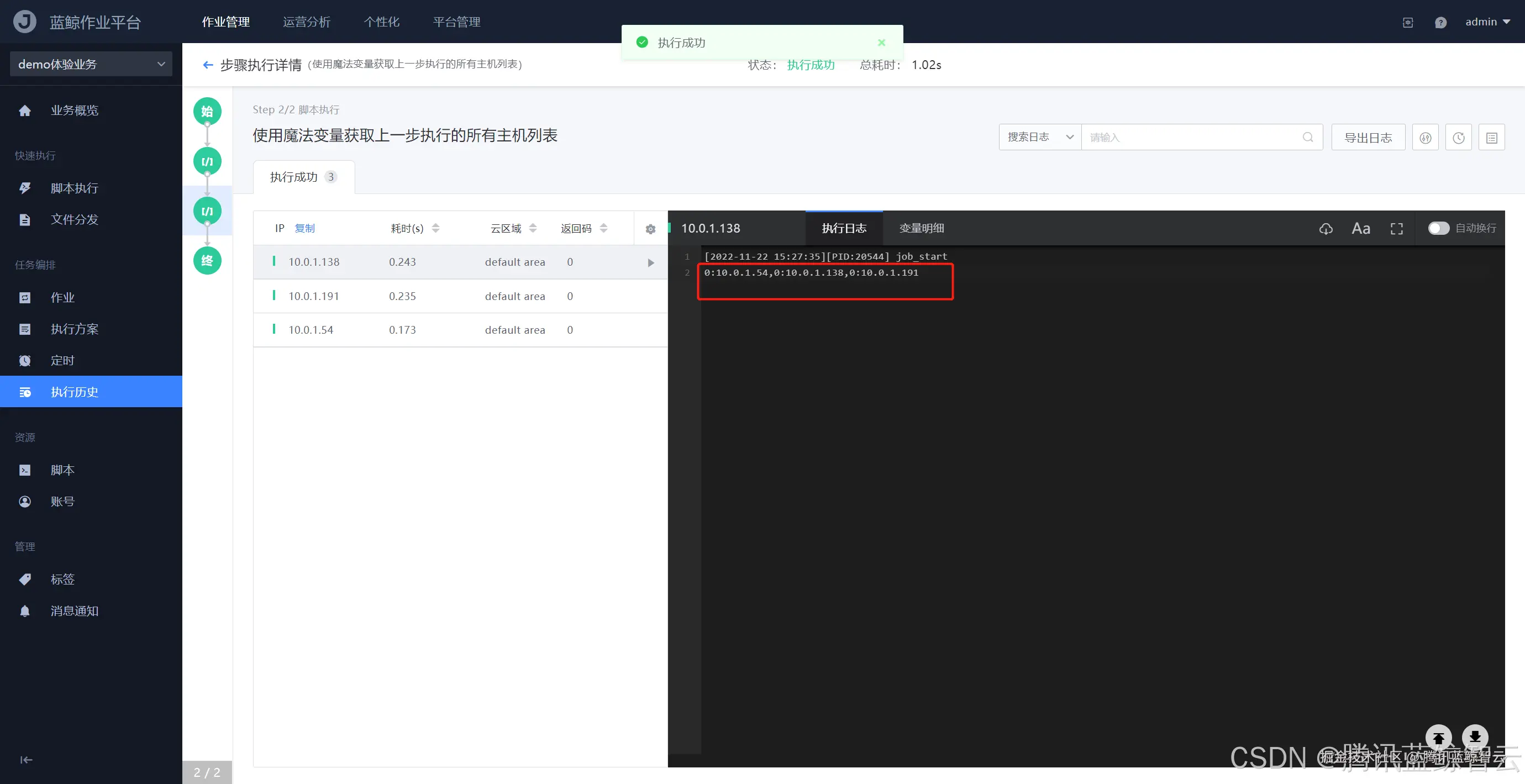The image size is (1525, 784).
Task: Click the settings gear above the return code column
Action: pos(650,229)
